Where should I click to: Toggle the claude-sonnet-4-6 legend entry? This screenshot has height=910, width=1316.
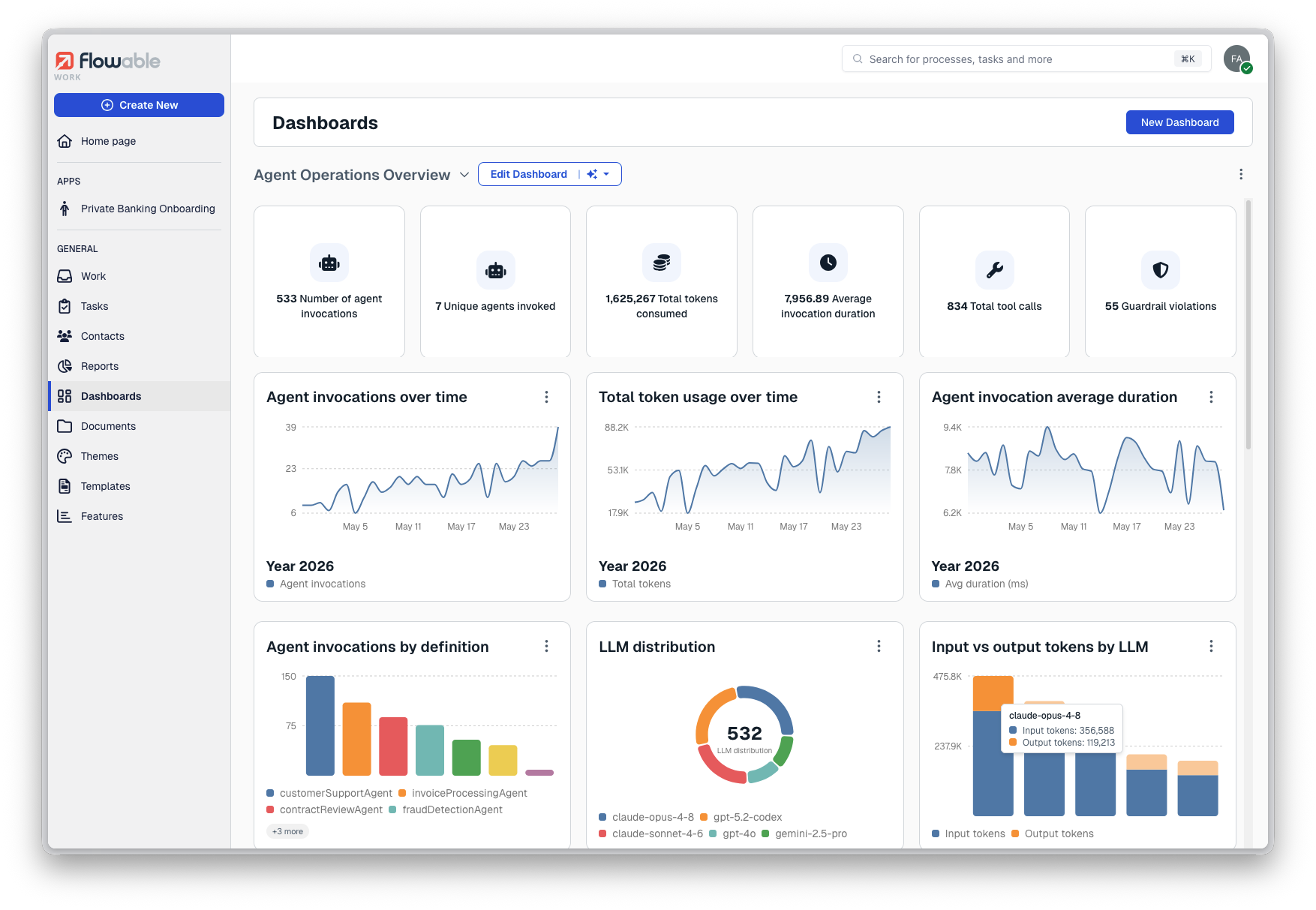pyautogui.click(x=650, y=833)
